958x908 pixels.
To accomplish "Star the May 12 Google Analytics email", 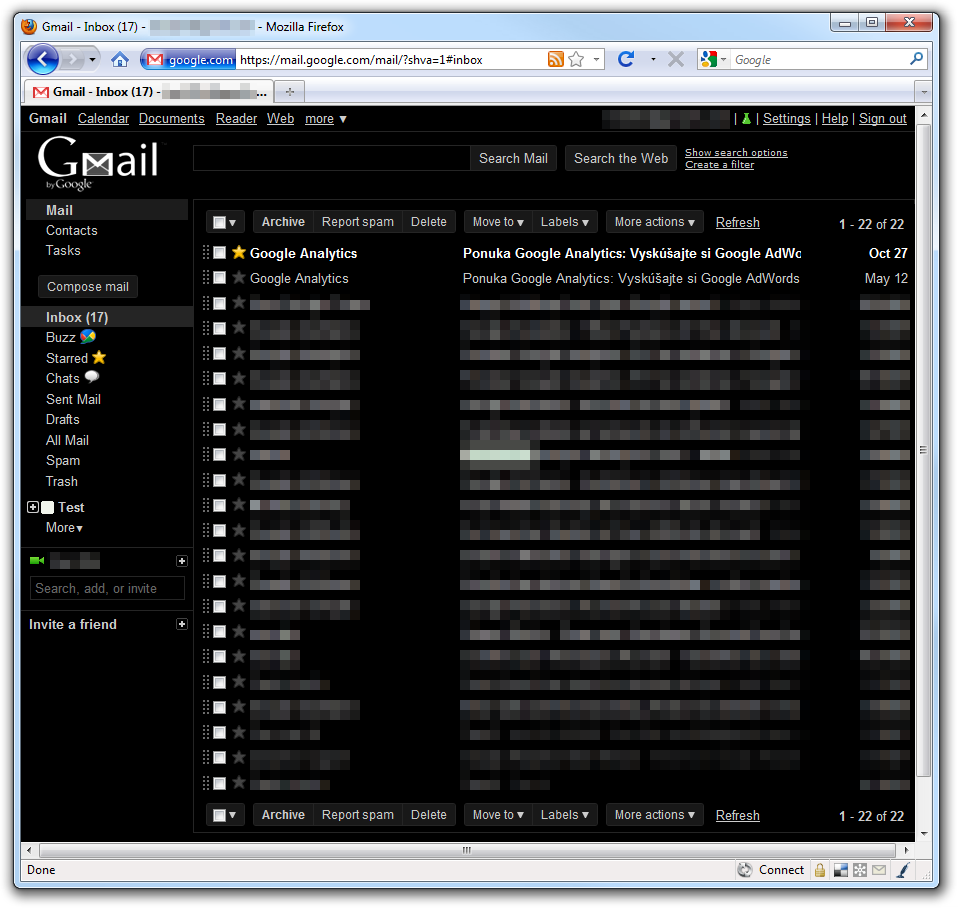I will click(238, 278).
